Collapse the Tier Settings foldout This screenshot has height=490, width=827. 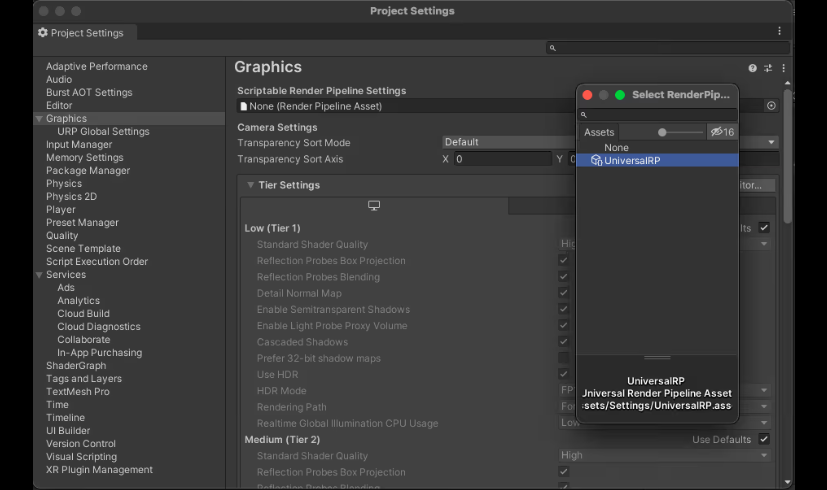[251, 185]
